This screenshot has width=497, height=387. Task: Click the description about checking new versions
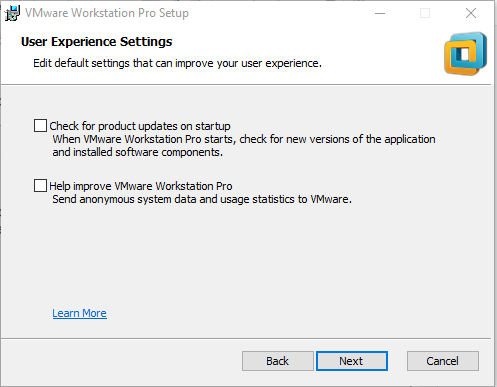coord(244,146)
